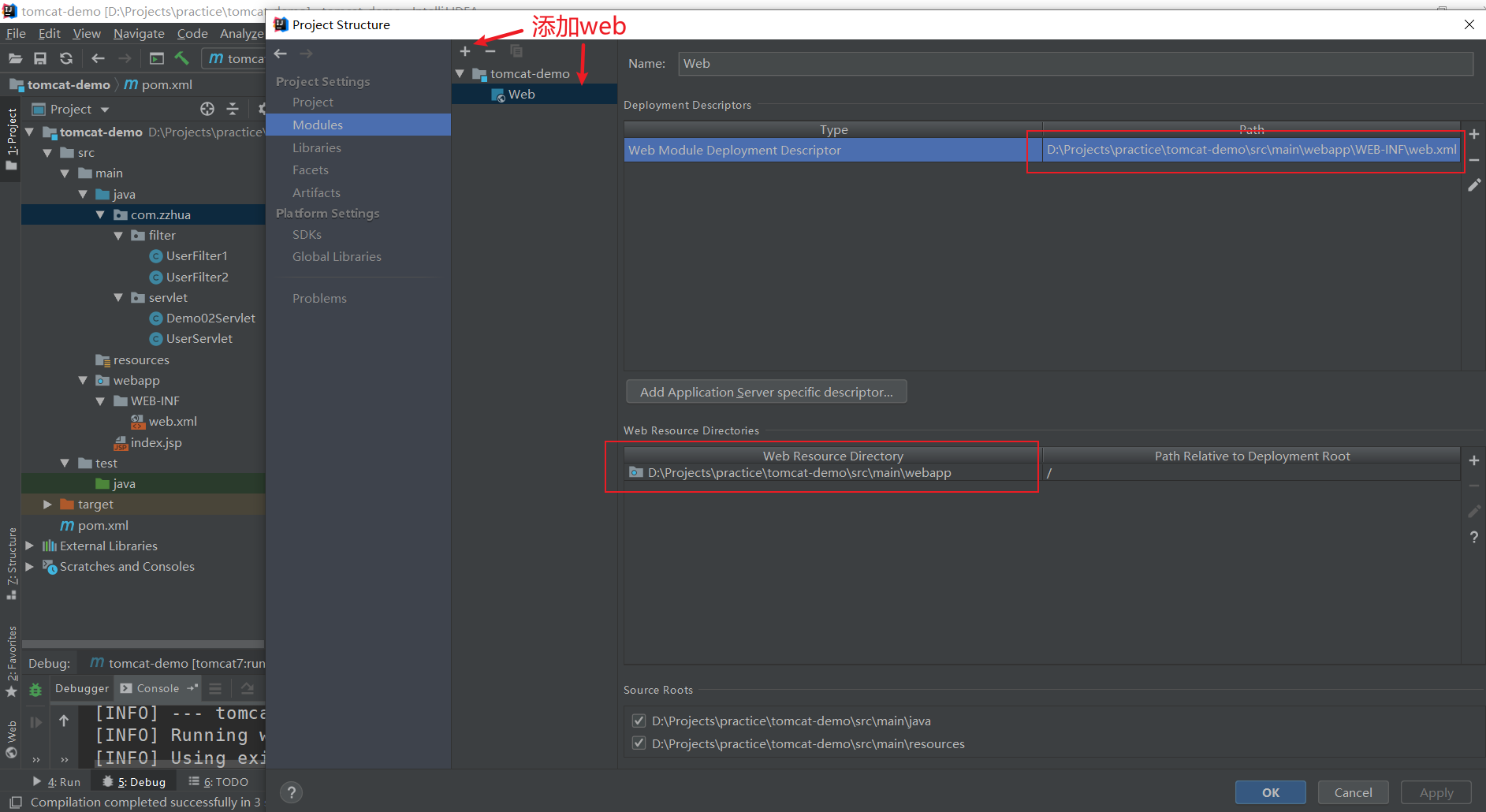Switch to the Debugger tab
Image resolution: width=1486 pixels, height=812 pixels.
[82, 688]
